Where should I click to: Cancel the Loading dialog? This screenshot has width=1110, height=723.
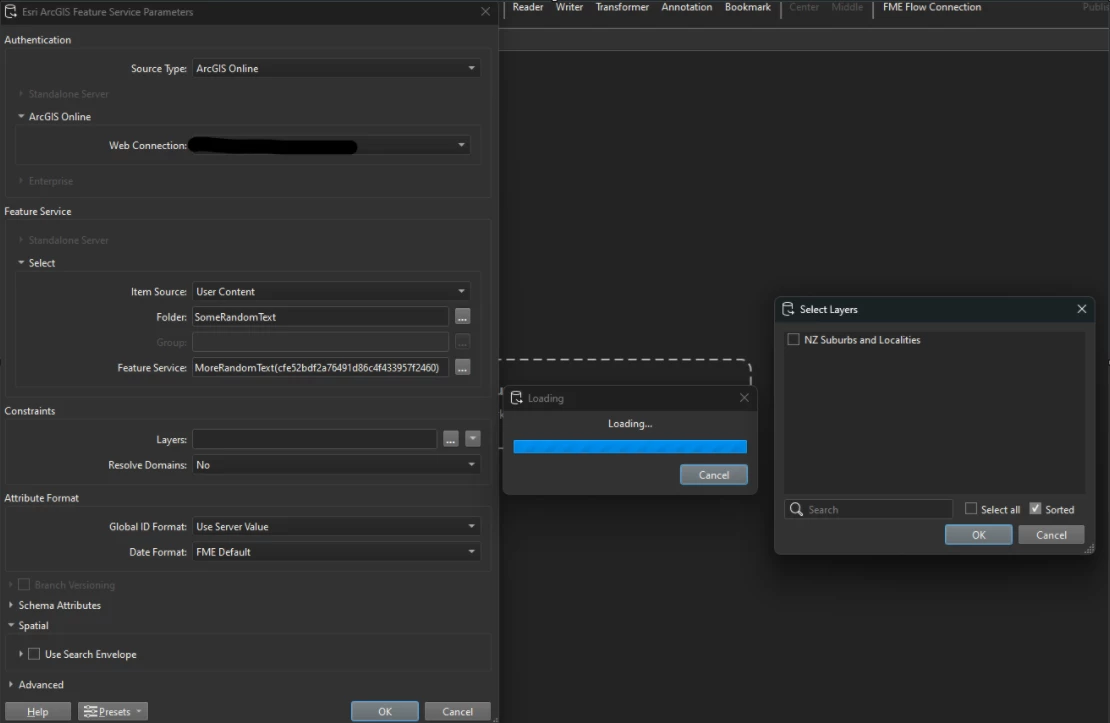click(x=714, y=474)
